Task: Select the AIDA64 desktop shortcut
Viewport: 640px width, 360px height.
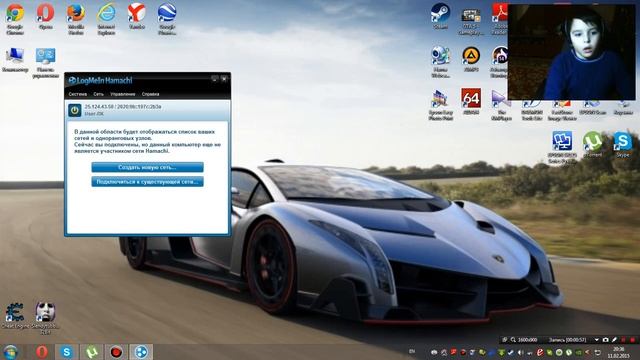Action: click(x=471, y=101)
